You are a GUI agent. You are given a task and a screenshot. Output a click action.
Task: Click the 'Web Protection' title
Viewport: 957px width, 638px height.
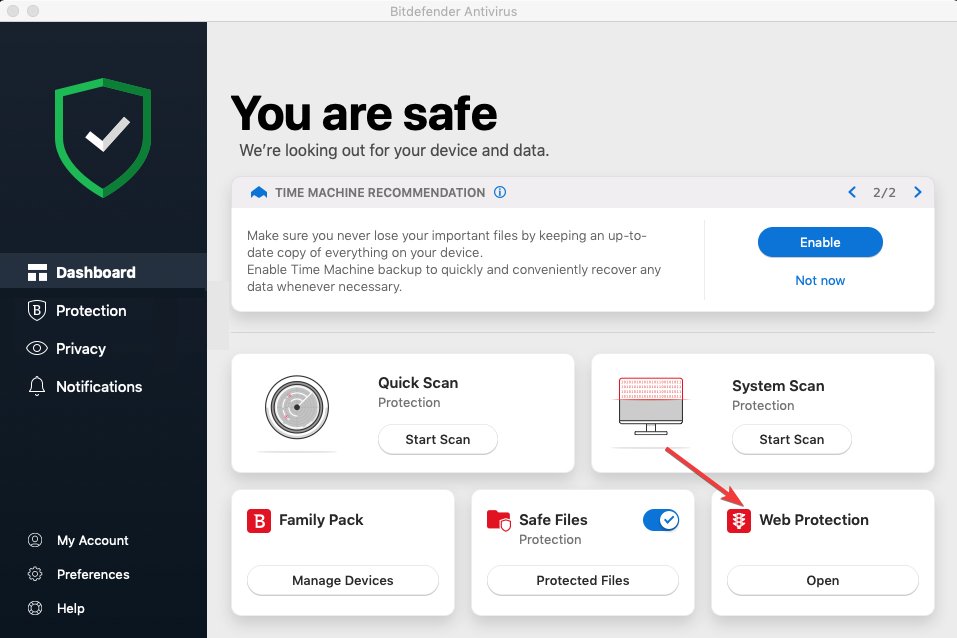click(x=814, y=520)
